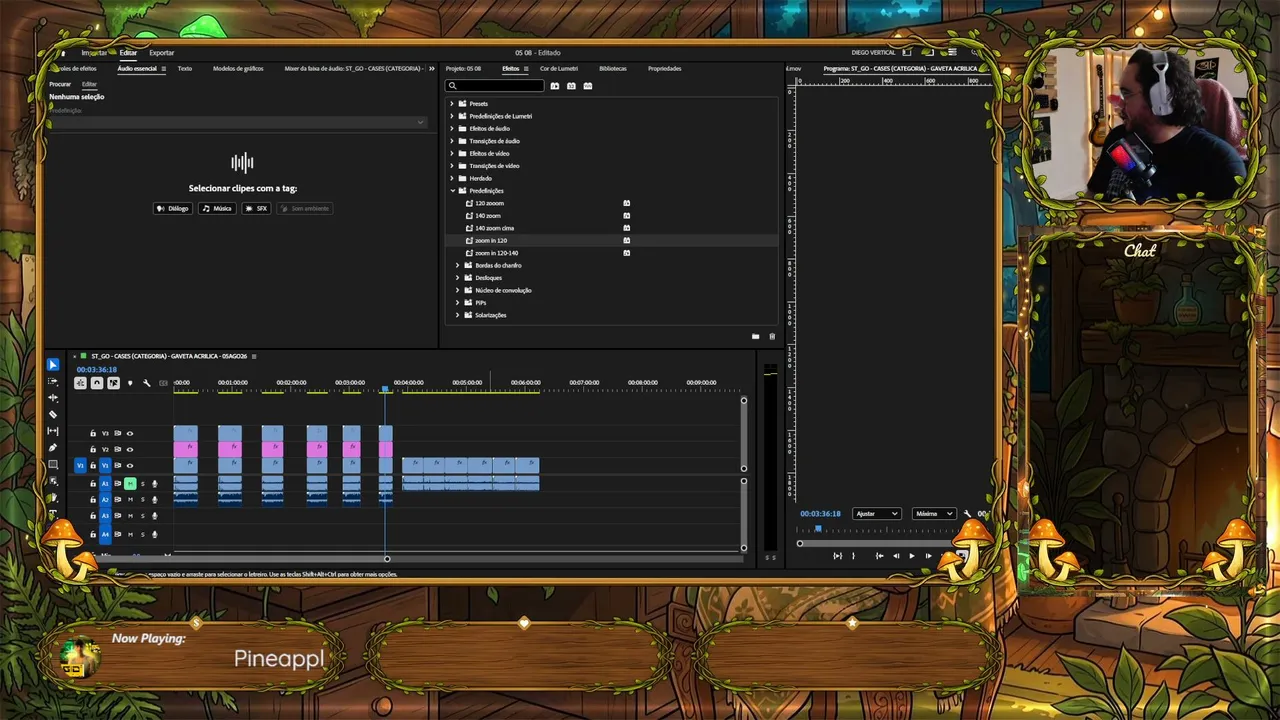Select the Razor tool

(53, 414)
